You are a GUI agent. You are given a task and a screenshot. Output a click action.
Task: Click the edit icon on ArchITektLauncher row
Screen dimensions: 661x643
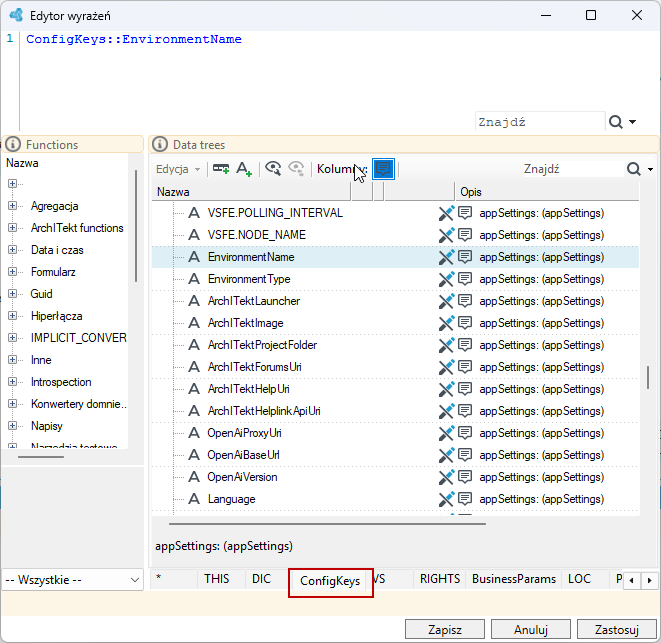(x=446, y=301)
